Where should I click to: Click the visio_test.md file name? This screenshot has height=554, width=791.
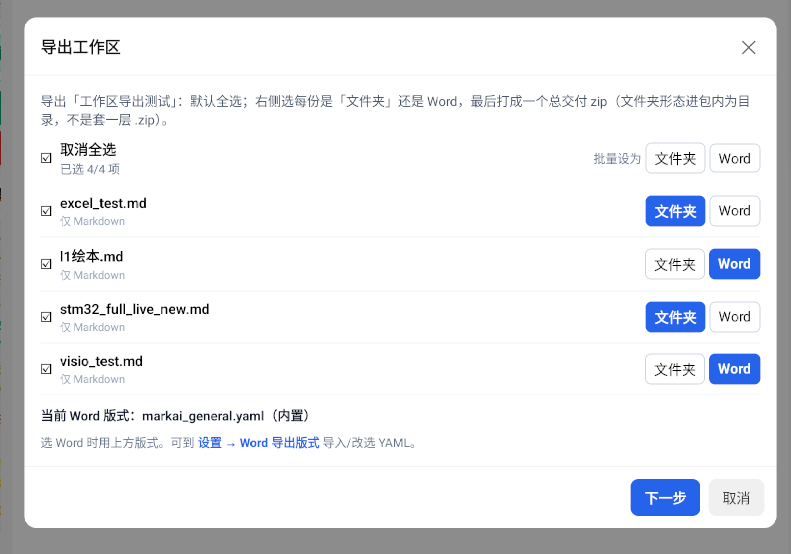[x=101, y=361]
